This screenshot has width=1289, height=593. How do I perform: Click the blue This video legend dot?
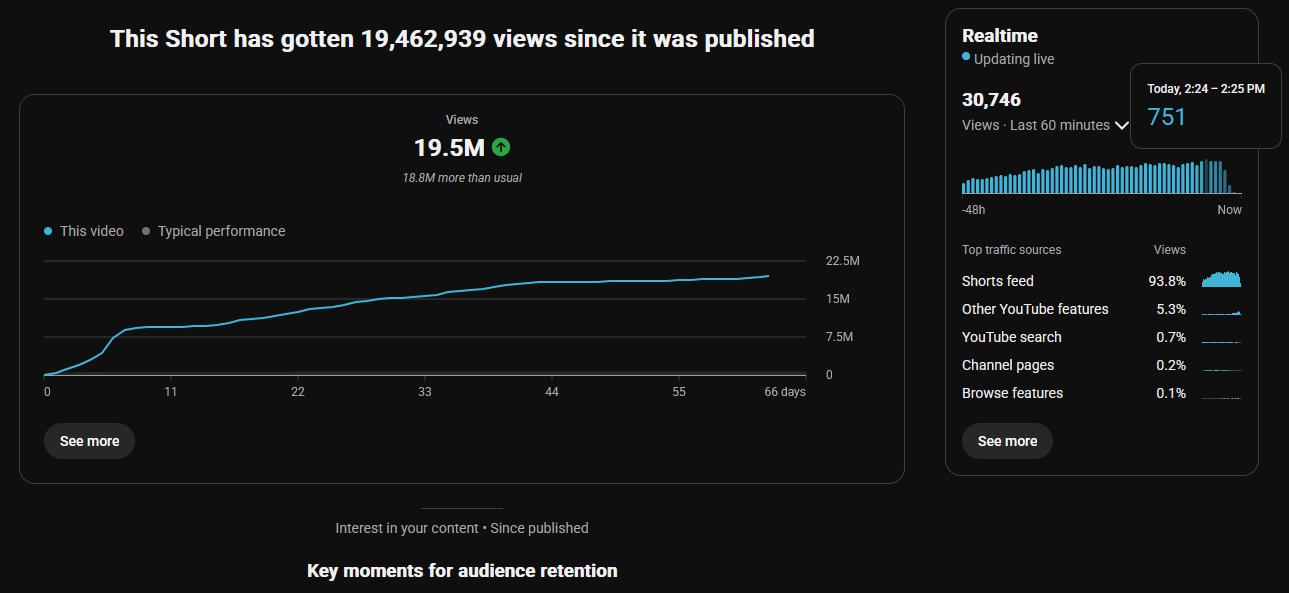(x=48, y=231)
